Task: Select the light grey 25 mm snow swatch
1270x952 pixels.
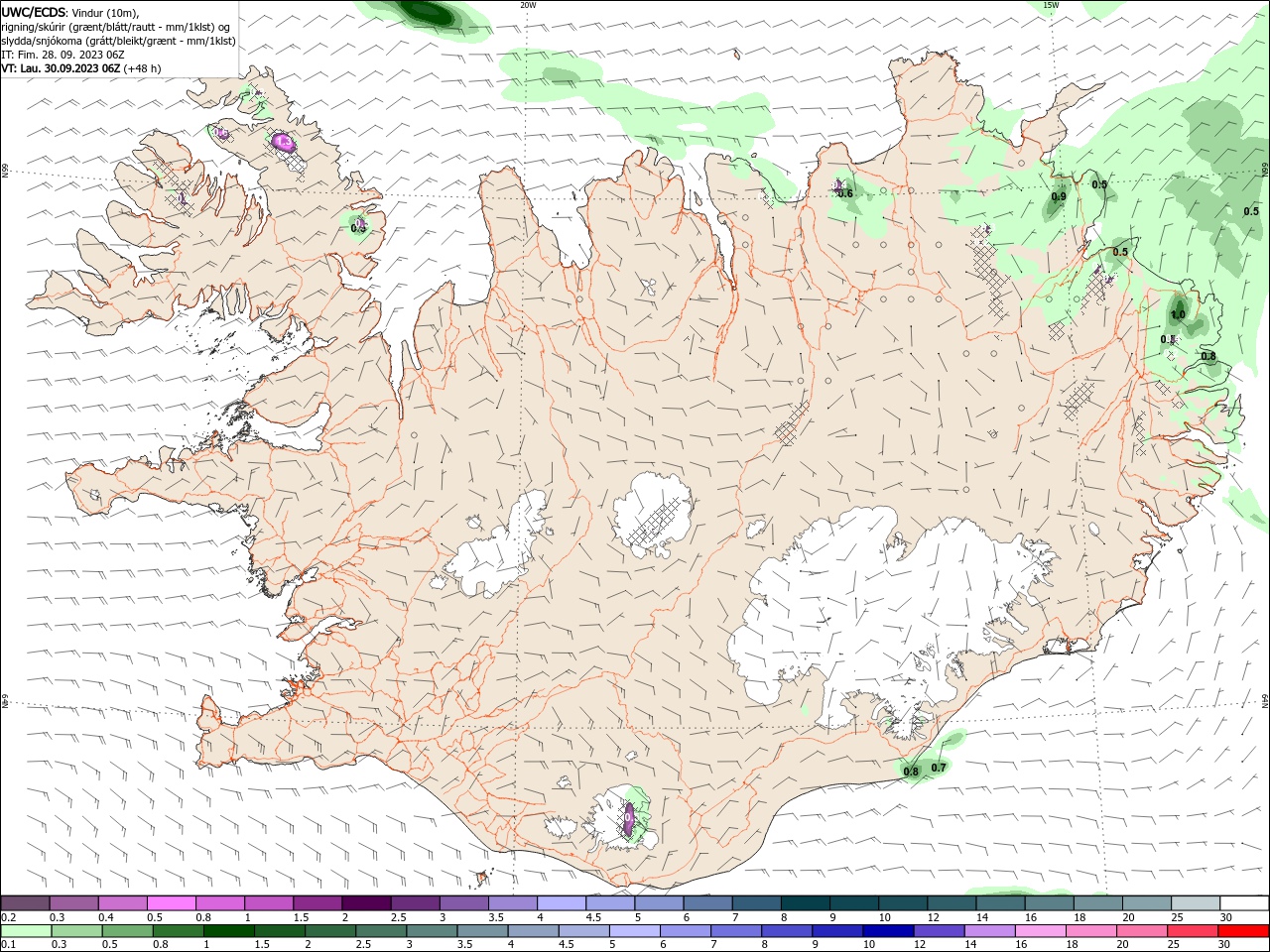Action: click(1196, 903)
